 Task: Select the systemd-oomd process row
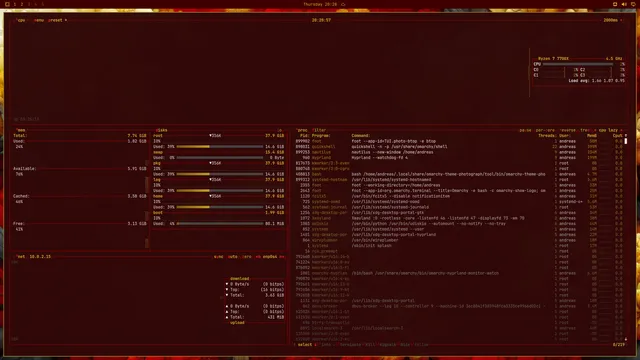(459, 202)
